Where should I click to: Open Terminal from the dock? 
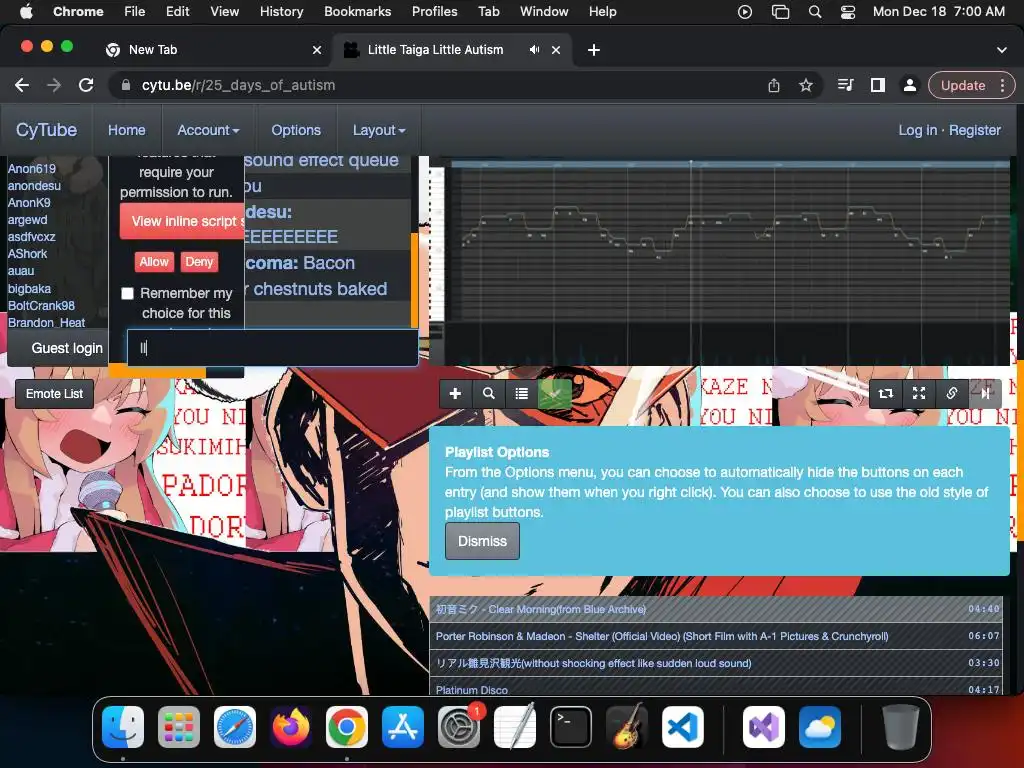(x=571, y=727)
